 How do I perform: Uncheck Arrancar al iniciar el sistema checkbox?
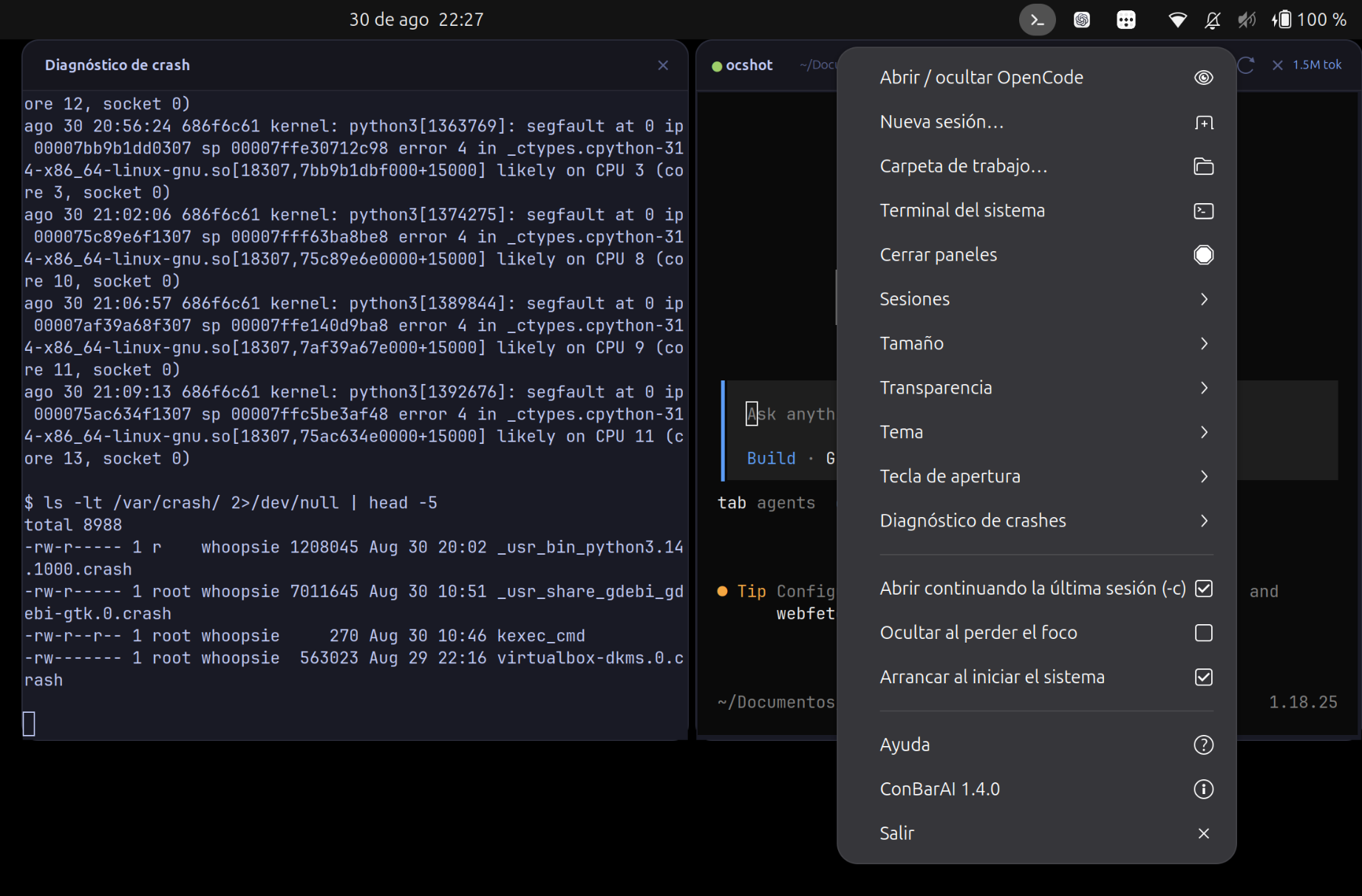1204,677
